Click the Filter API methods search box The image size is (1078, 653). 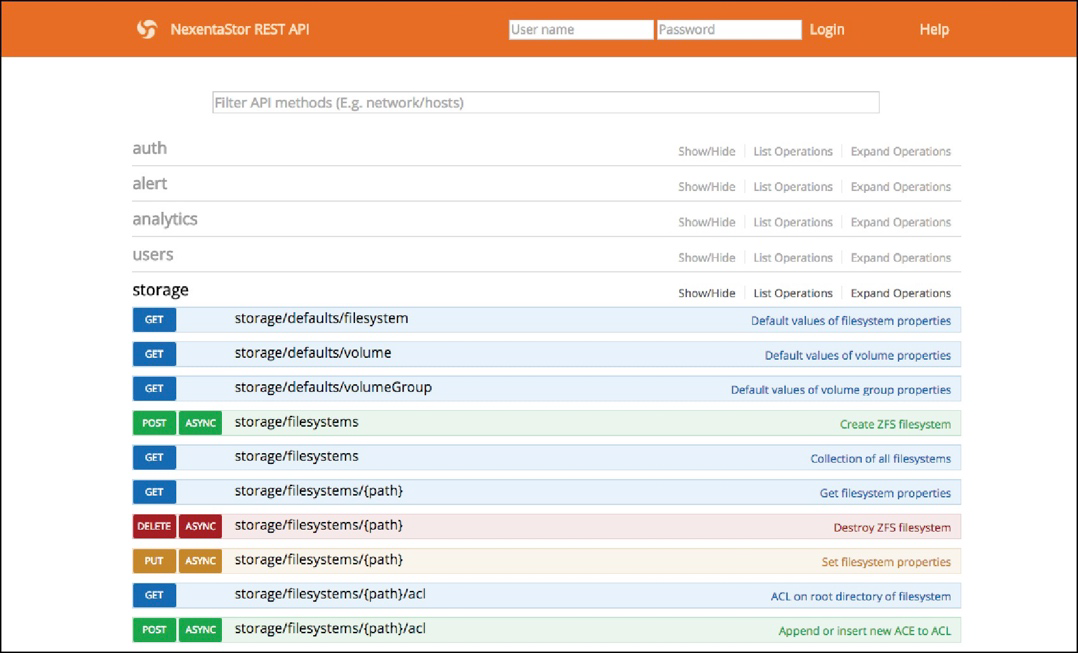click(546, 102)
